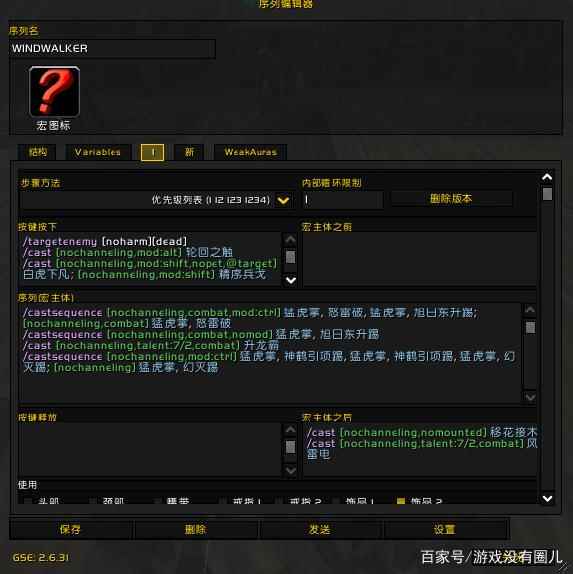This screenshot has height=574, width=573.
Task: Click the main panel scrollbar thumb
Action: click(x=547, y=194)
